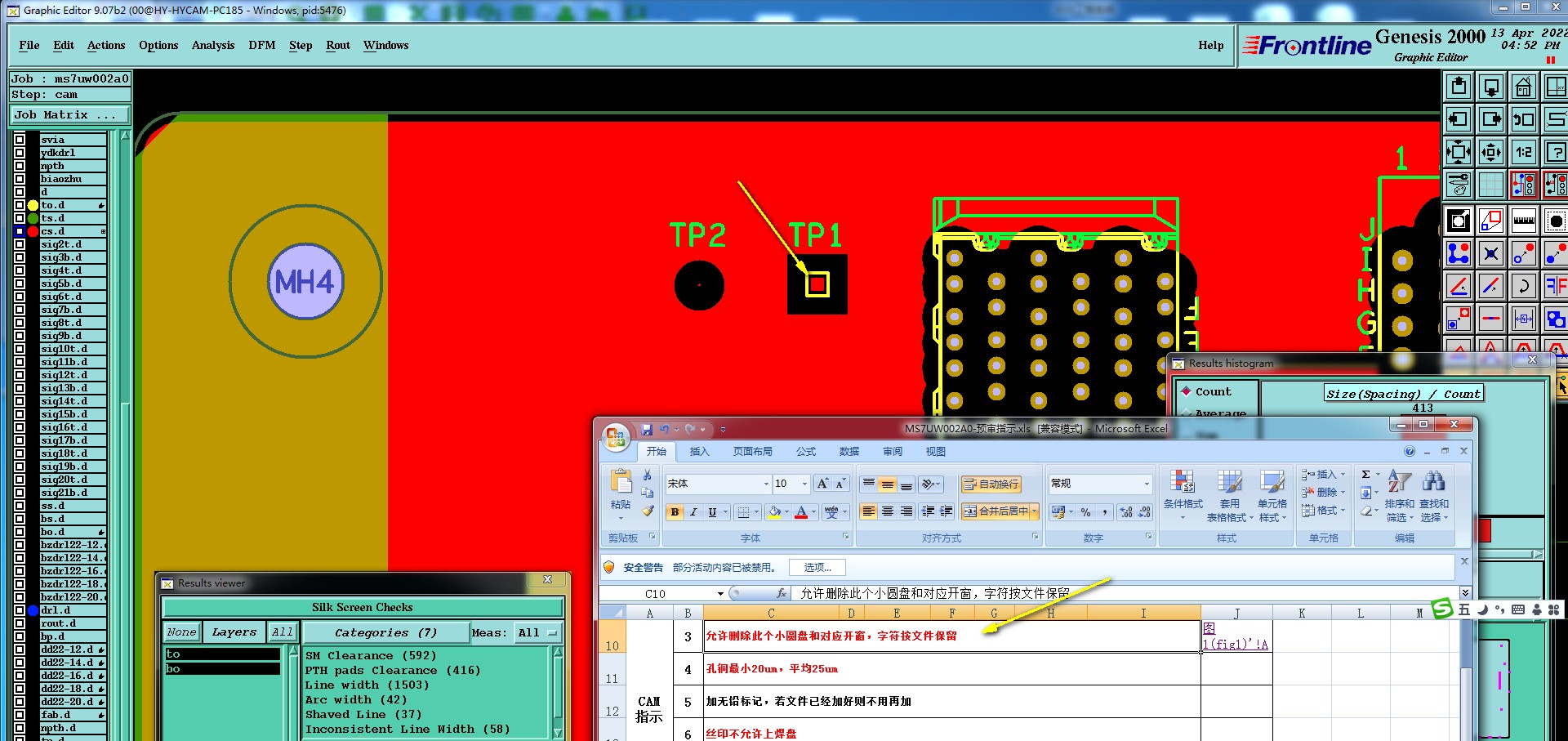The image size is (1568, 741).
Task: Click the Bold button in Excel ribbon
Action: (x=675, y=512)
